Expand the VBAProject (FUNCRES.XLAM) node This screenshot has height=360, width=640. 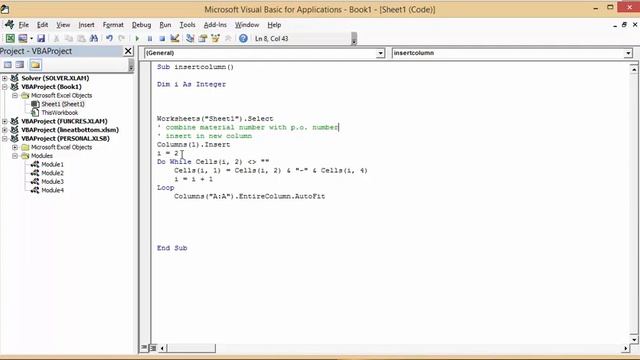point(4,121)
